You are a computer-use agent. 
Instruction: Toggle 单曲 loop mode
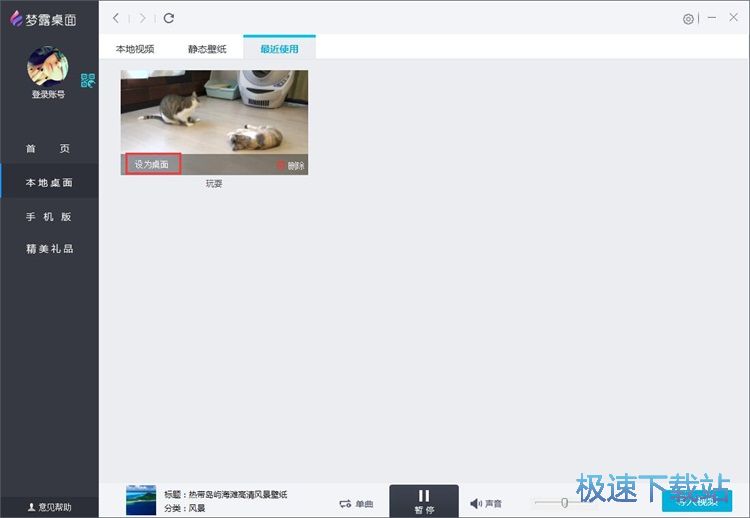[x=356, y=504]
